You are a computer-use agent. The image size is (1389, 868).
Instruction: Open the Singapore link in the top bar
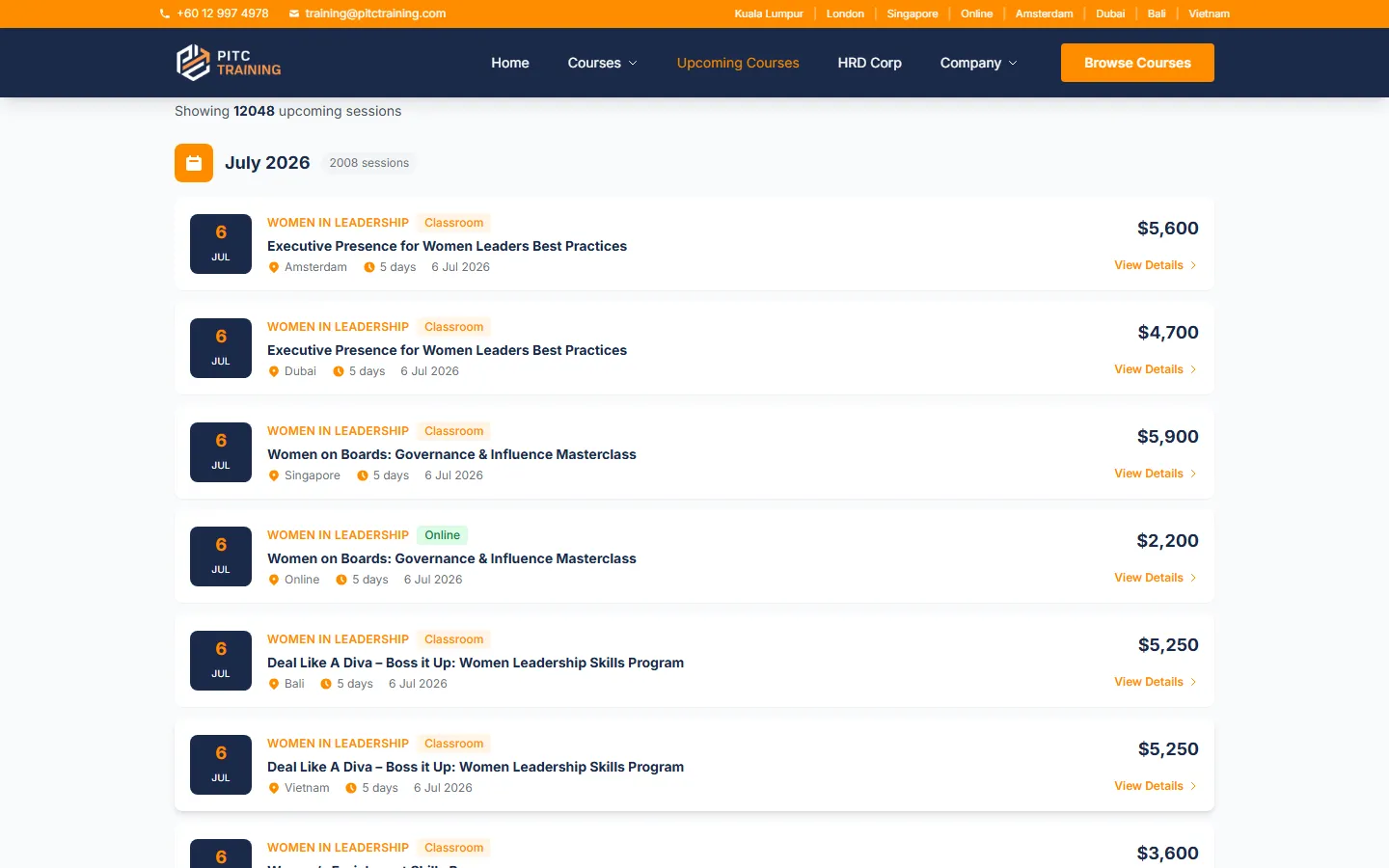tap(912, 14)
